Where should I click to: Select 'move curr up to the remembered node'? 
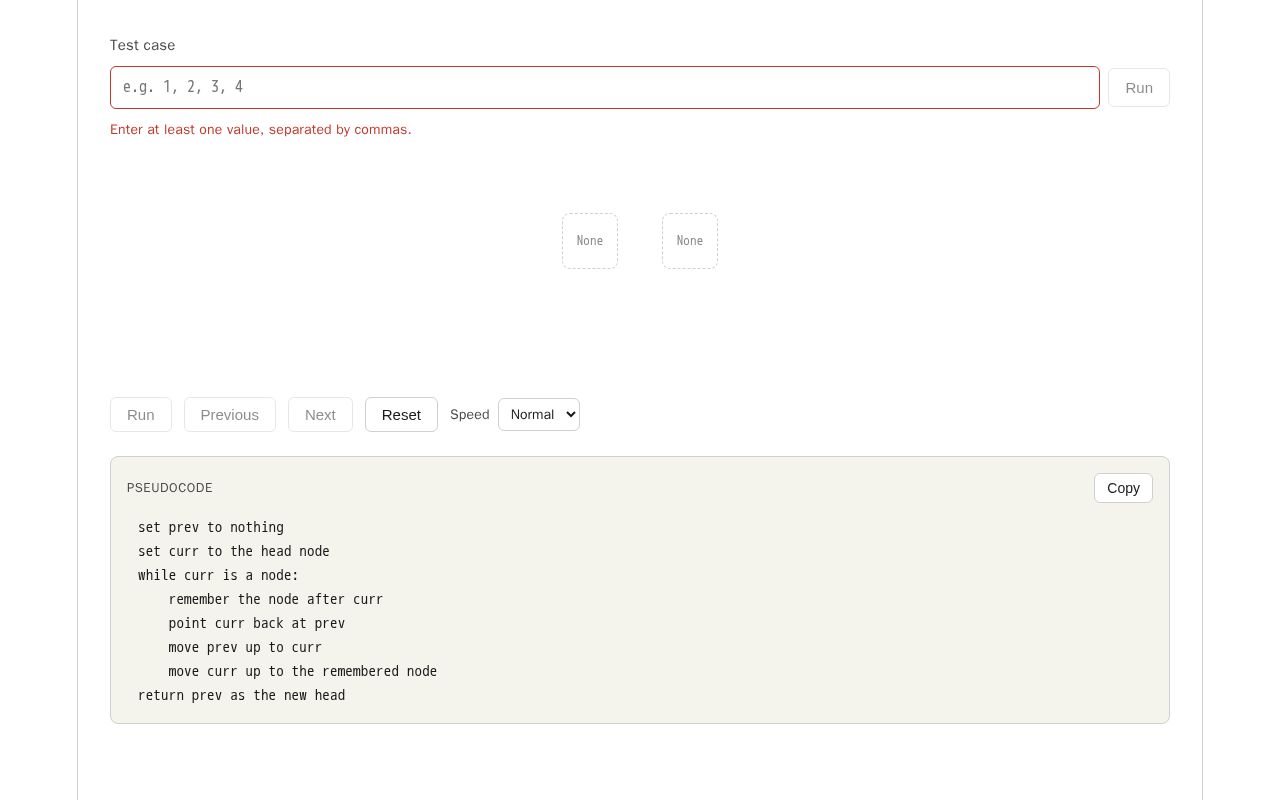(x=303, y=671)
